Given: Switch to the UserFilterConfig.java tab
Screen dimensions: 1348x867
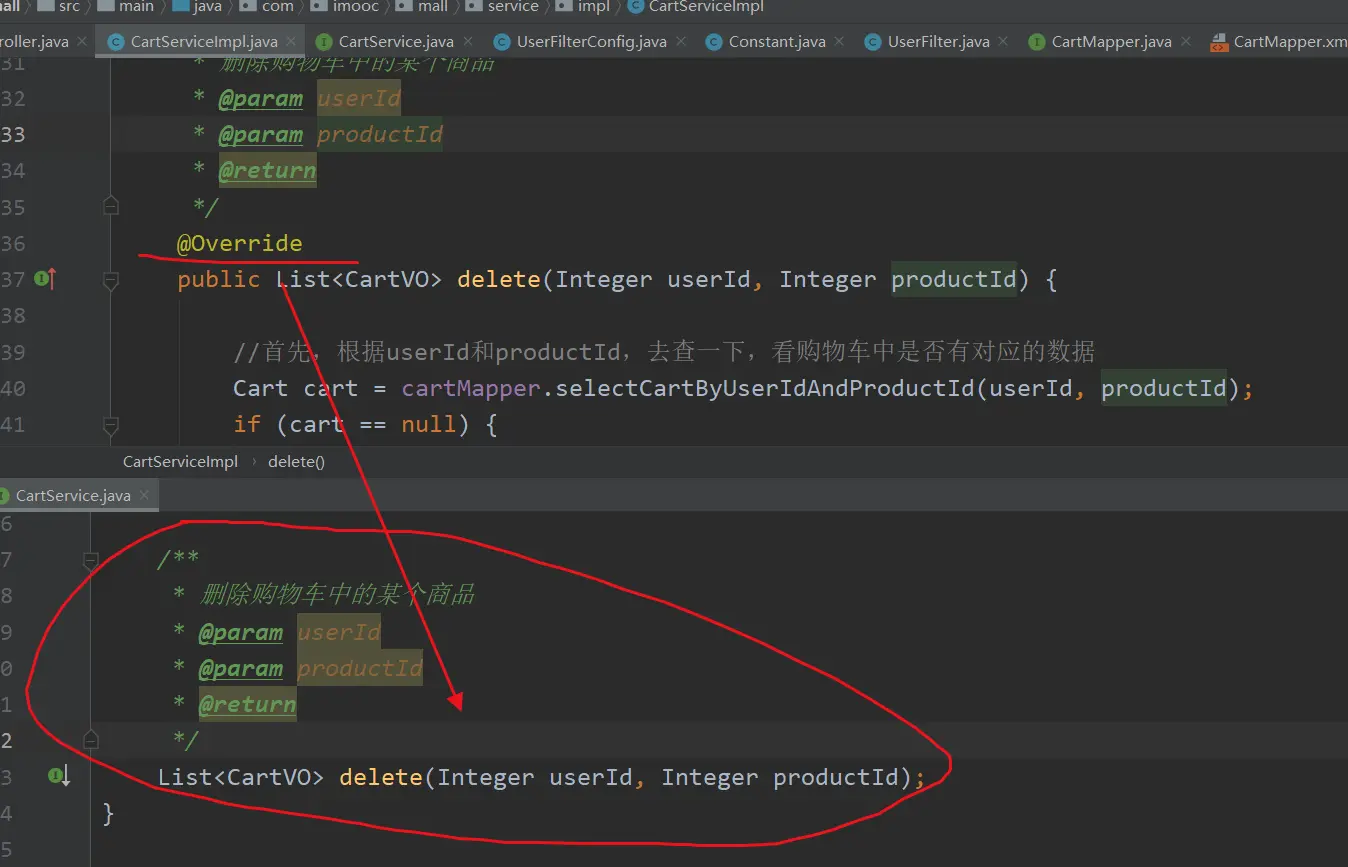Looking at the screenshot, I should tap(590, 41).
